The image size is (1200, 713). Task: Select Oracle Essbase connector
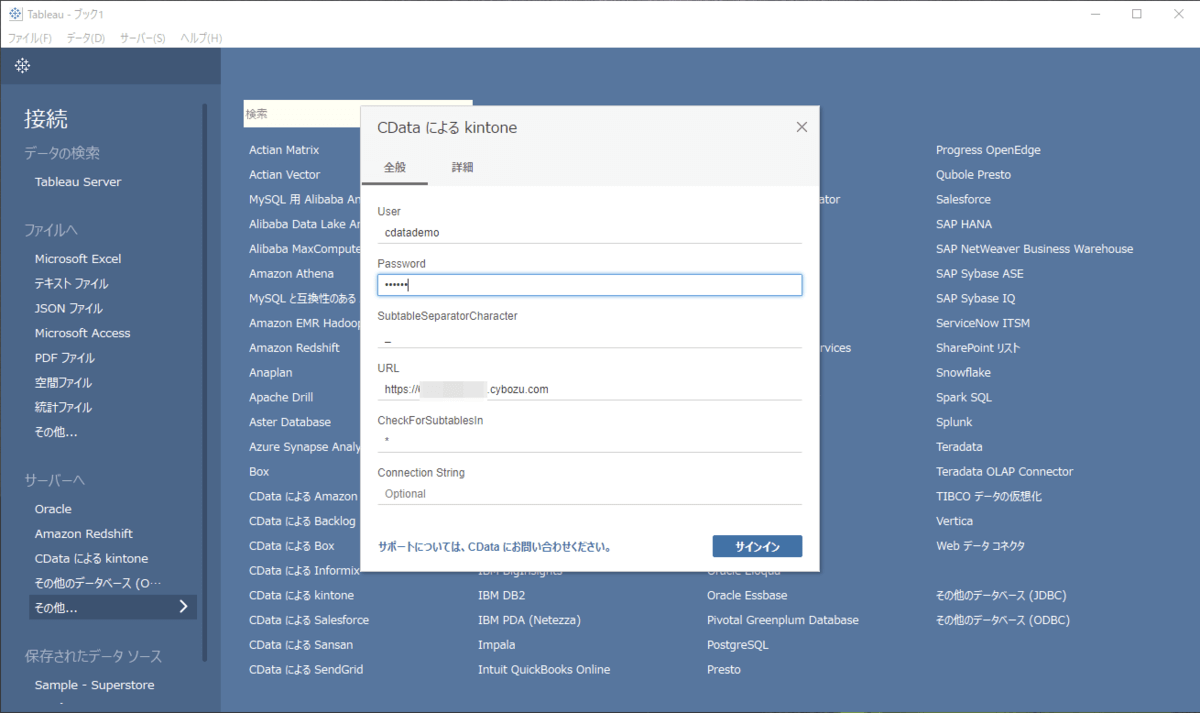point(747,595)
